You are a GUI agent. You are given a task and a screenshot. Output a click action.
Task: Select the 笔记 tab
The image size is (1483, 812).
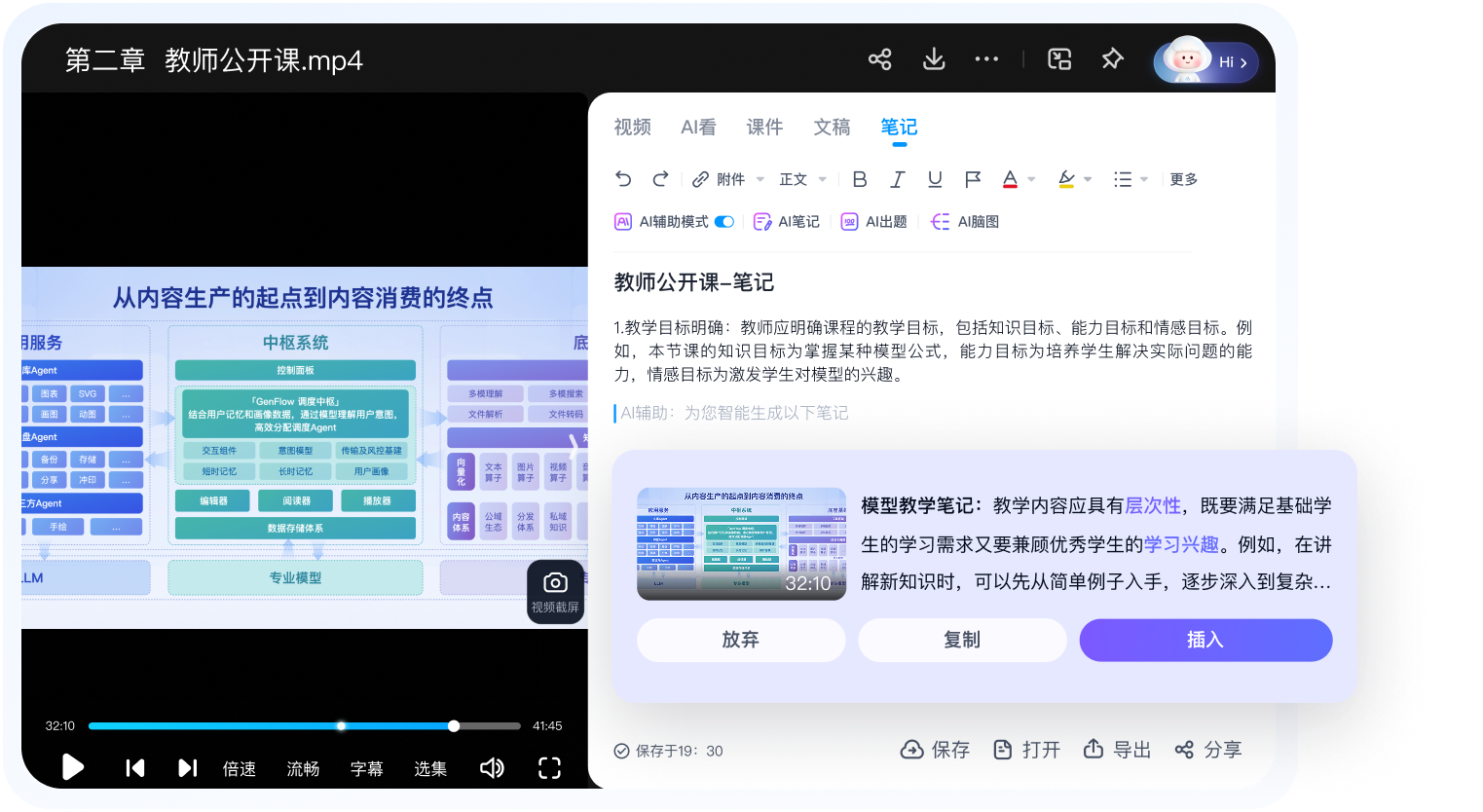coord(899,128)
